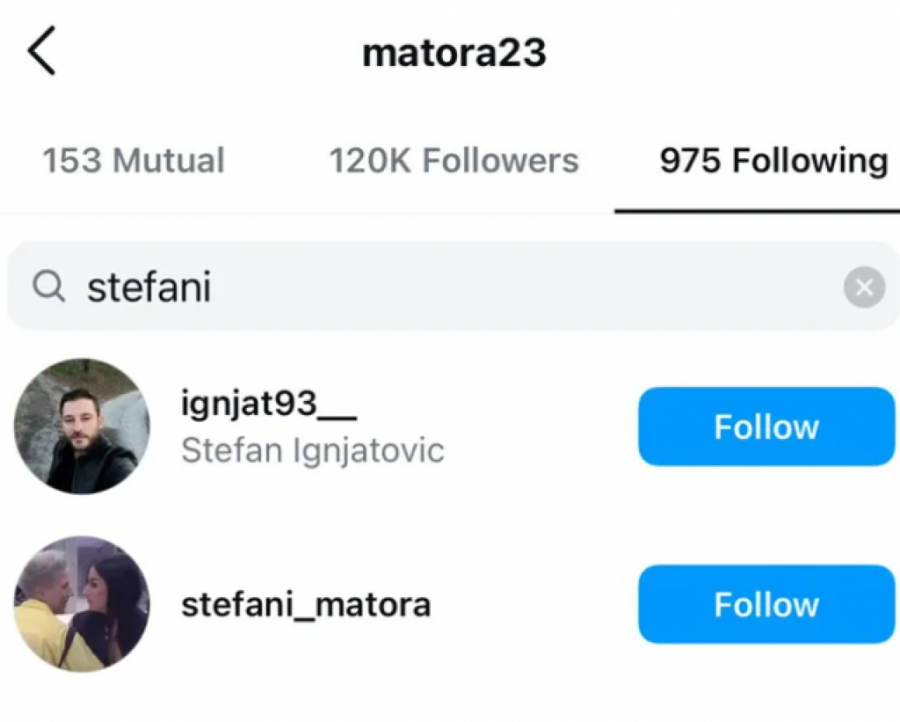900x722 pixels.
Task: Tap the back arrow
Action: click(x=42, y=52)
